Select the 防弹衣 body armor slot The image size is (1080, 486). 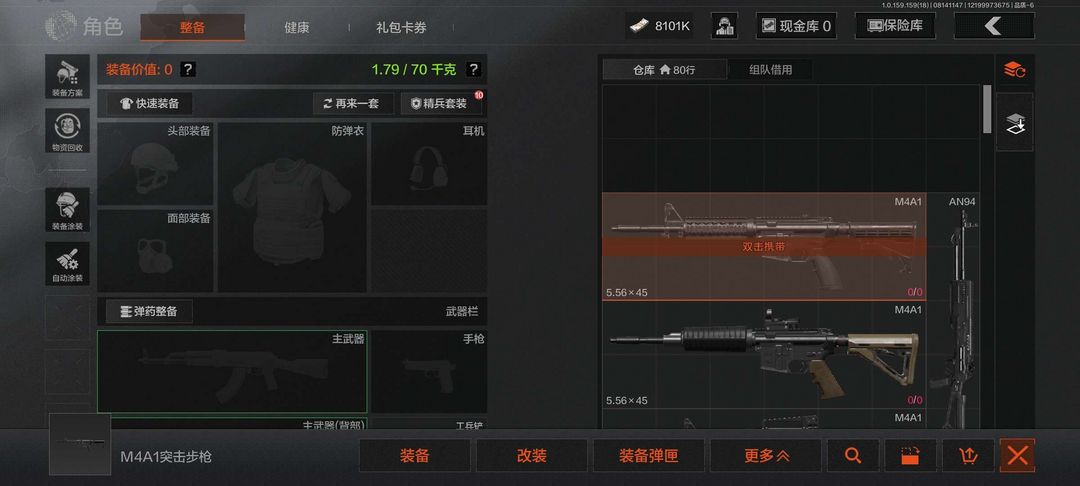click(x=293, y=207)
